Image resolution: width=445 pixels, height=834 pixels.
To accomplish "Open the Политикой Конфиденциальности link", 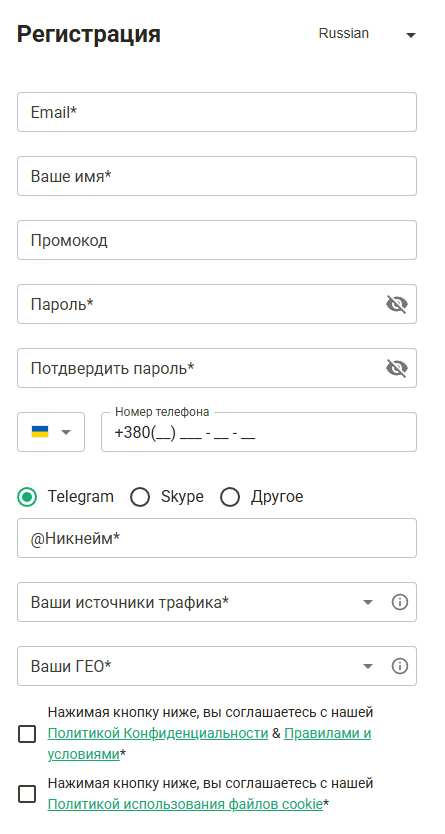I will (158, 733).
